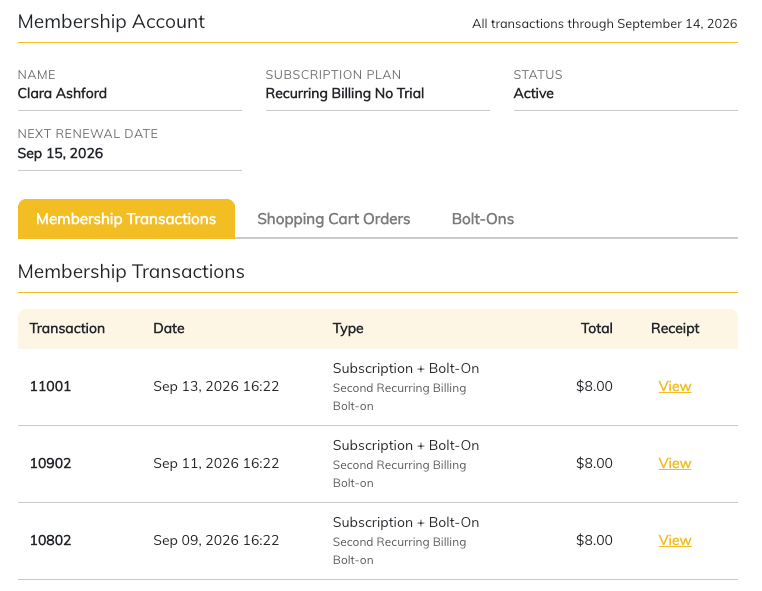This screenshot has width=762, height=591.
Task: Click the Receipt column header
Action: tap(675, 329)
